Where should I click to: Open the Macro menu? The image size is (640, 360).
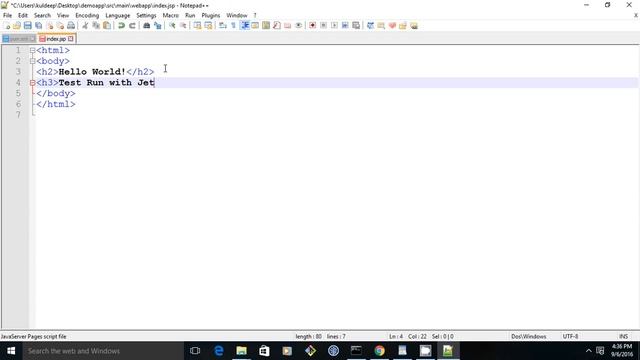[171, 15]
